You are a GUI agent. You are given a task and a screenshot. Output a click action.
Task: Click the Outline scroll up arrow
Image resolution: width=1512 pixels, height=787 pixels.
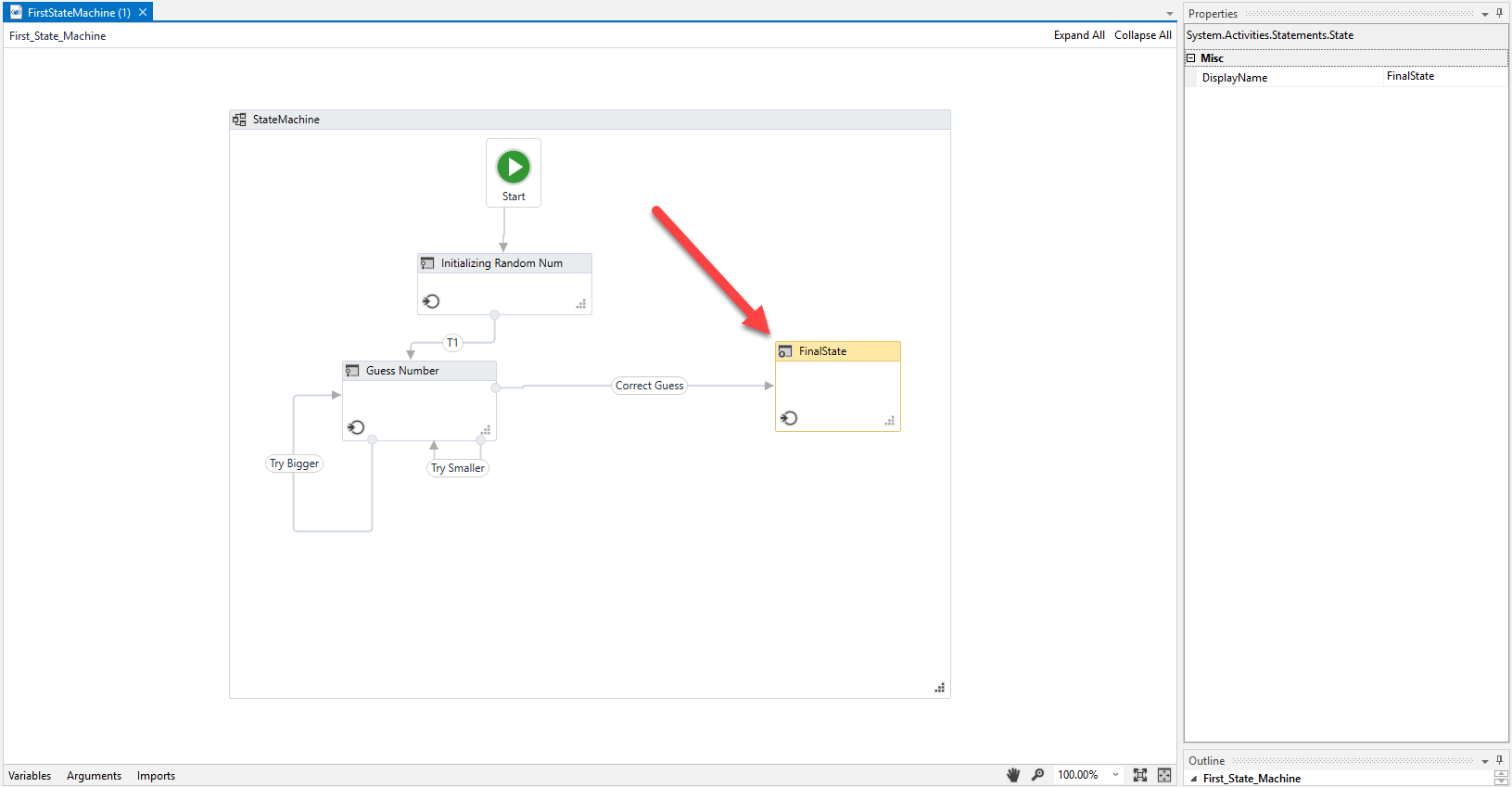point(1501,775)
